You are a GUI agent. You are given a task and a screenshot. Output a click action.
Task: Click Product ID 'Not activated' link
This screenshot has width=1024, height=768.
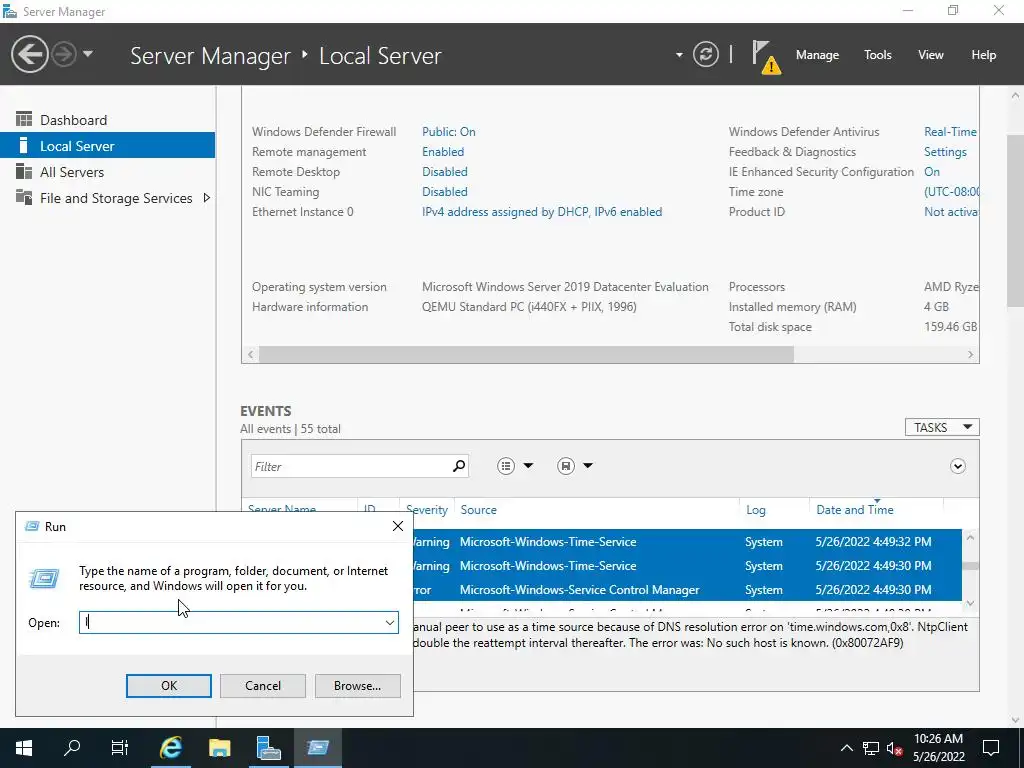click(x=951, y=212)
